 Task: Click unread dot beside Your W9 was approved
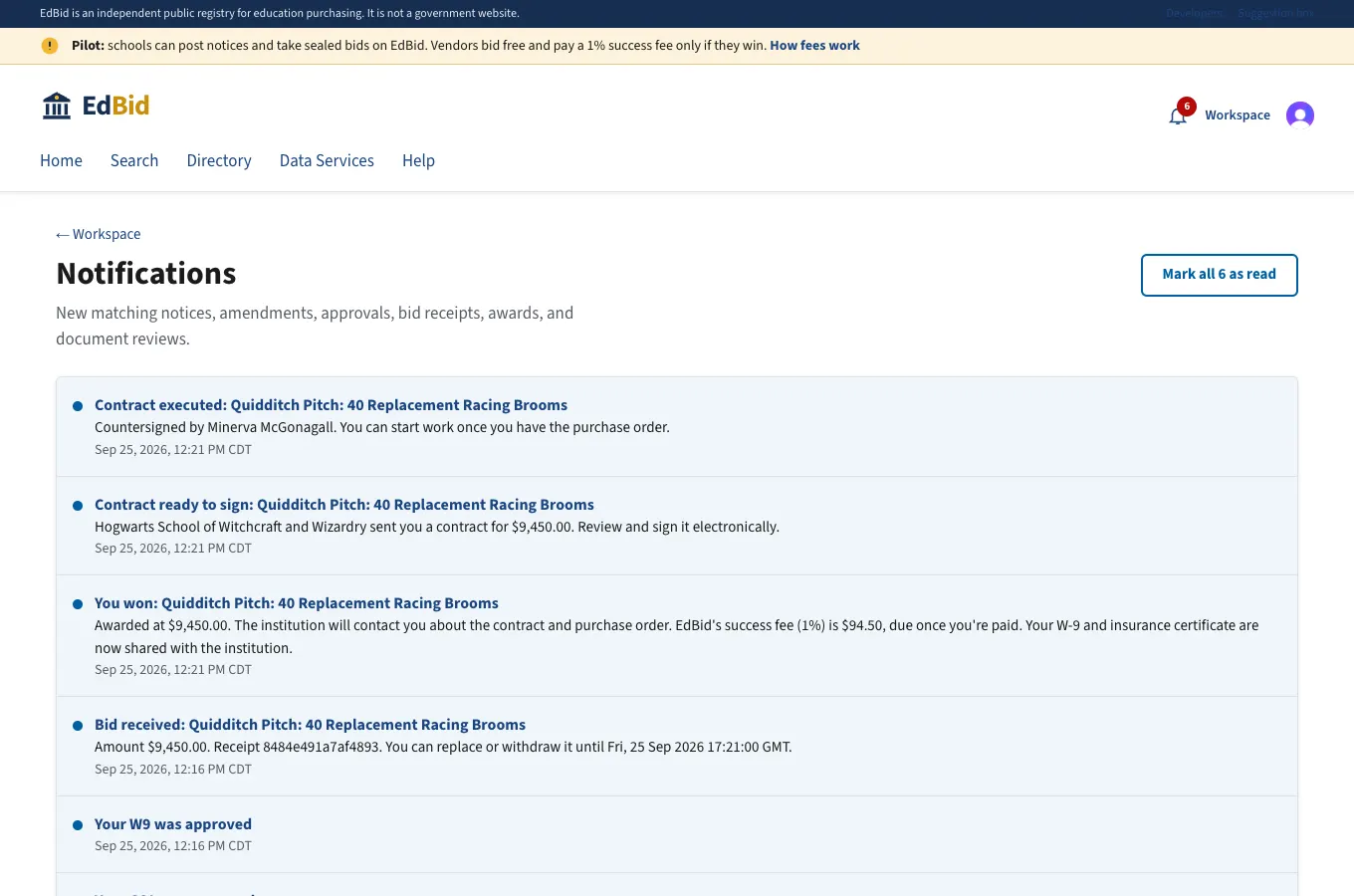[78, 825]
